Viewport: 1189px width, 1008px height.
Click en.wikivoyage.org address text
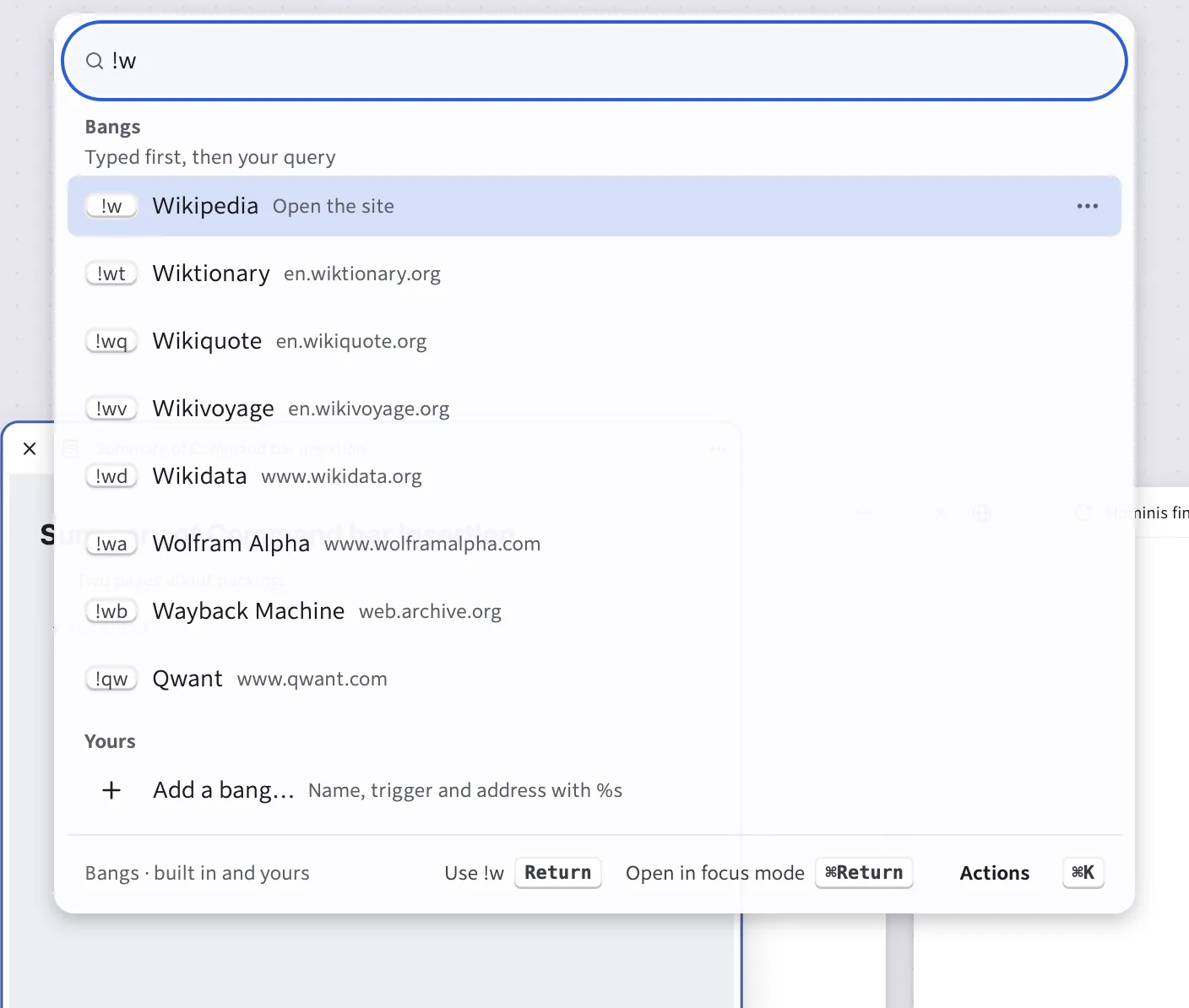pyautogui.click(x=369, y=409)
